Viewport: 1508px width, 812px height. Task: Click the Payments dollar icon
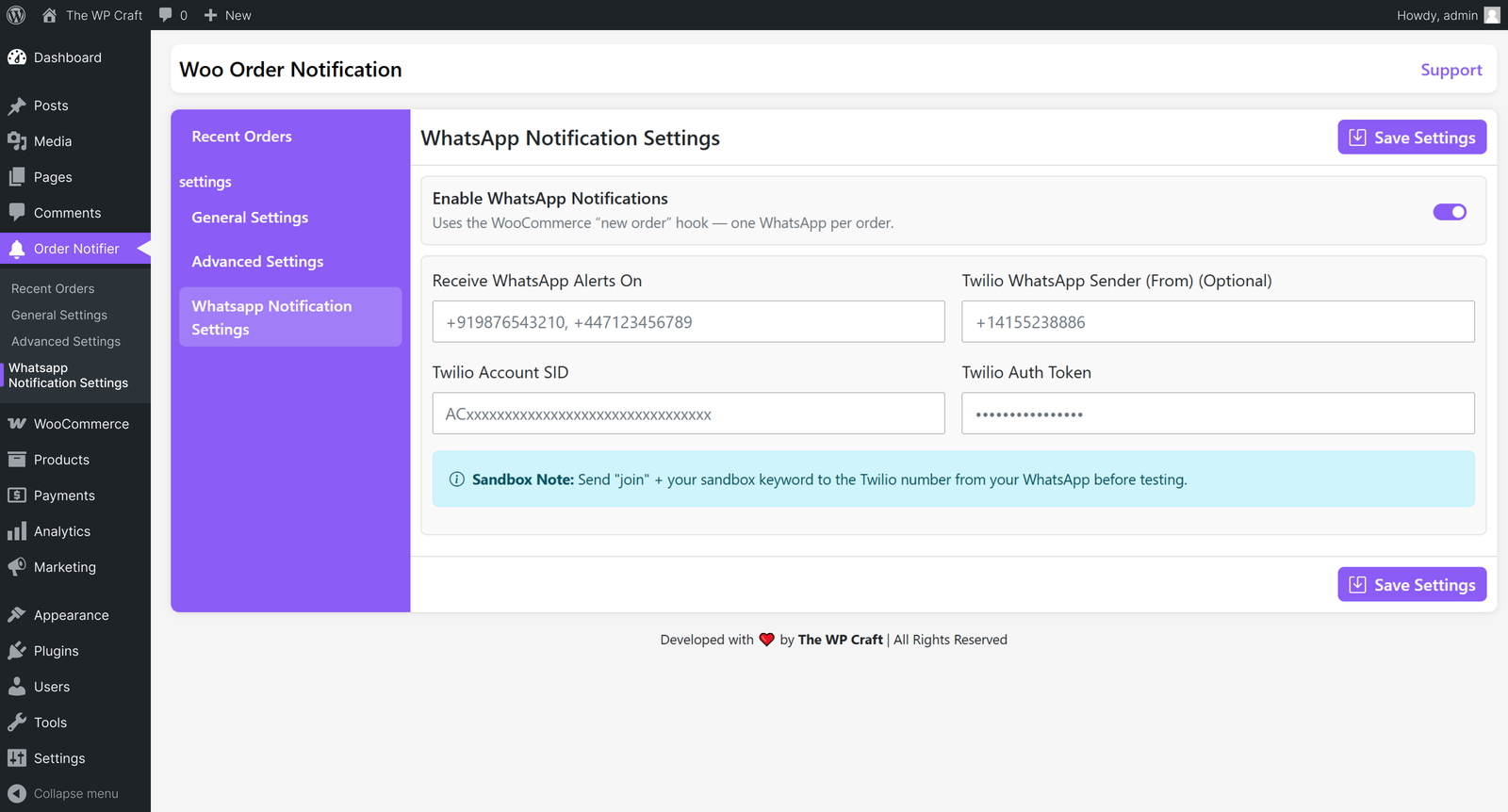click(x=17, y=495)
